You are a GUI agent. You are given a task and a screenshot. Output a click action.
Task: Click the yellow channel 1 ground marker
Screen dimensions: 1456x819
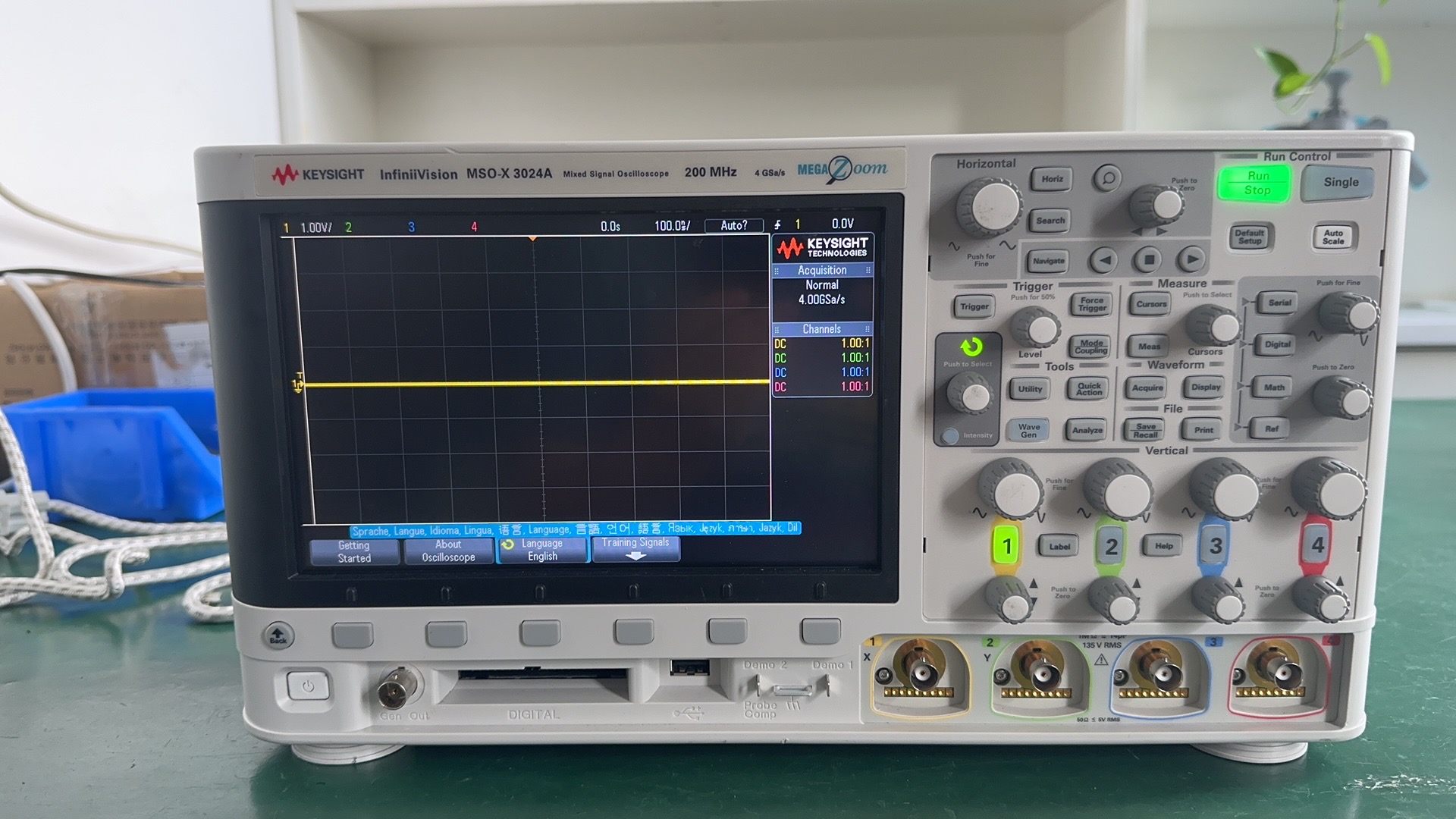pyautogui.click(x=297, y=384)
